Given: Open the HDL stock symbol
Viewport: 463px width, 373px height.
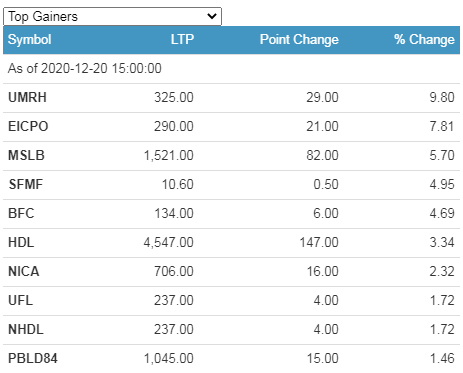Looking at the screenshot, I should coord(21,242).
